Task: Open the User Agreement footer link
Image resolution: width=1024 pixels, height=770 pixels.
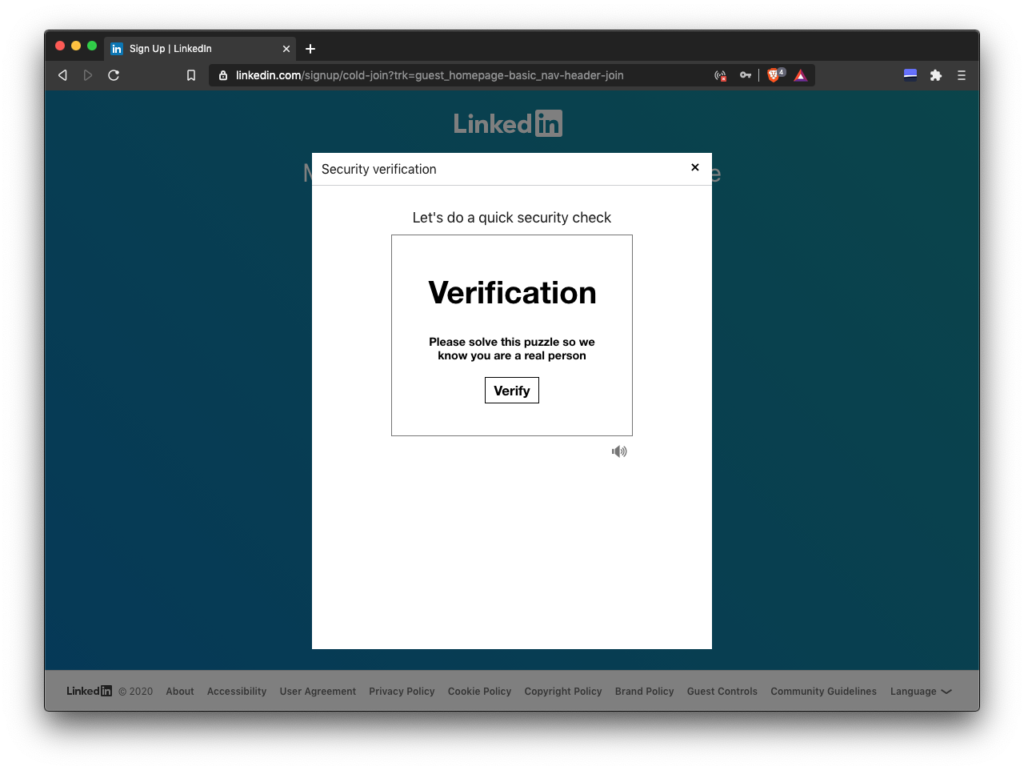Action: point(317,691)
